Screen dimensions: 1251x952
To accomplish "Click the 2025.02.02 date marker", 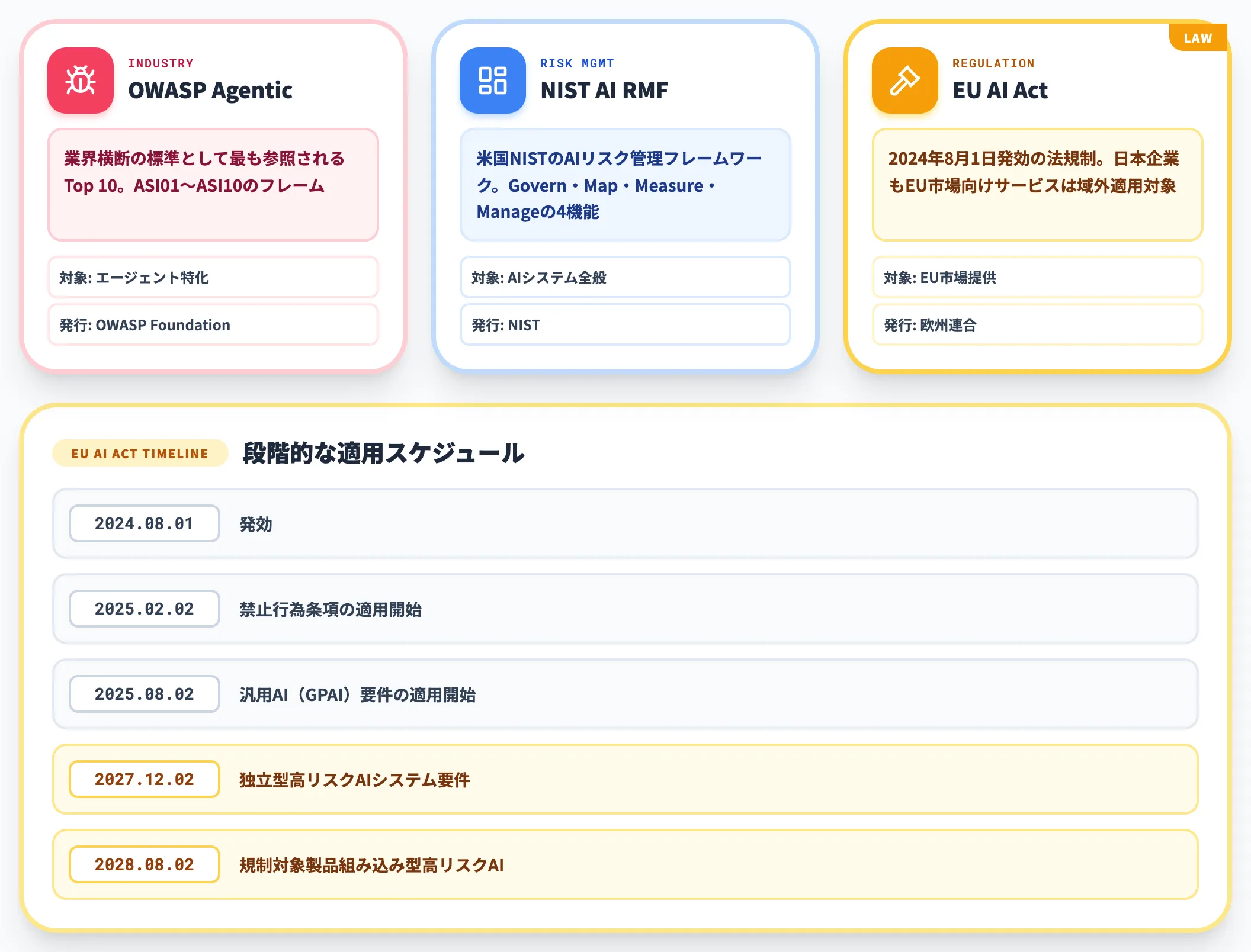I will tap(145, 609).
